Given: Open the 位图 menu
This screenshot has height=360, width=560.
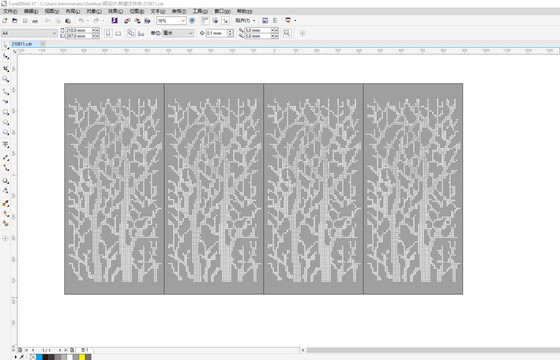Looking at the screenshot, I should tap(136, 11).
